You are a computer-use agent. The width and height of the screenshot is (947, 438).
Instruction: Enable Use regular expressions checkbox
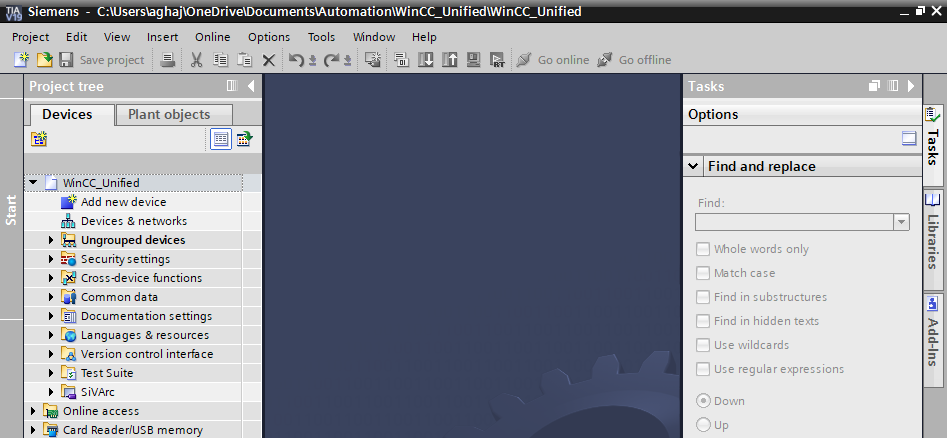click(x=702, y=369)
